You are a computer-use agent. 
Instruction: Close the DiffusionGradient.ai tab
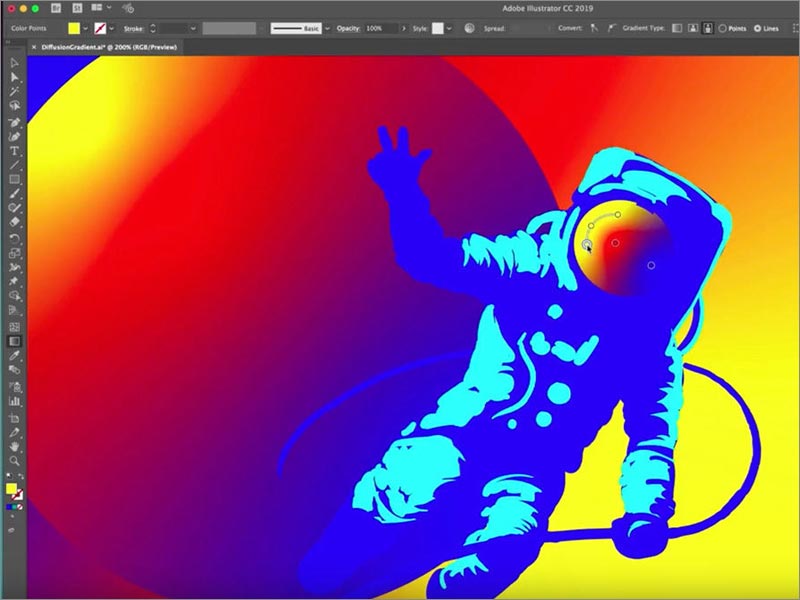35,47
